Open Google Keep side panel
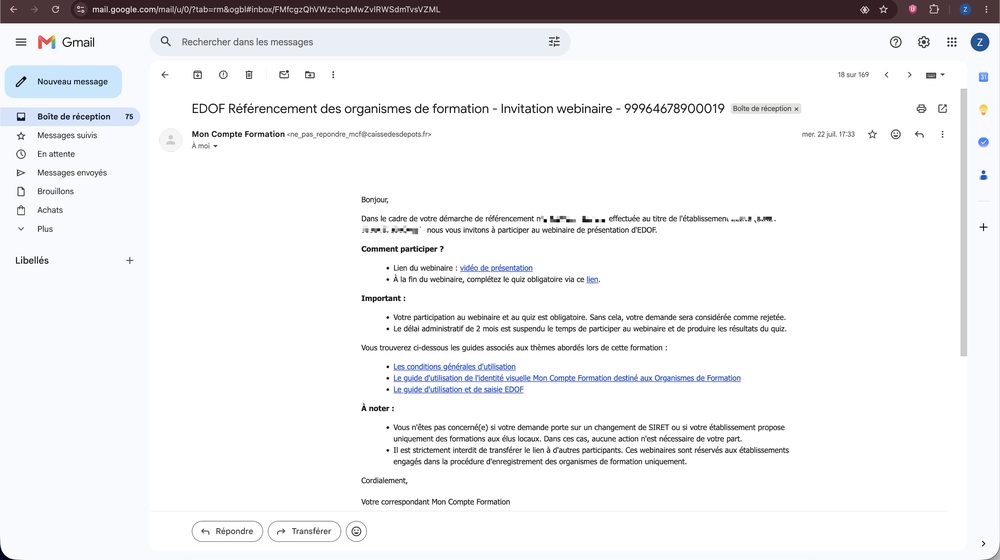This screenshot has width=1000, height=560. click(x=983, y=110)
